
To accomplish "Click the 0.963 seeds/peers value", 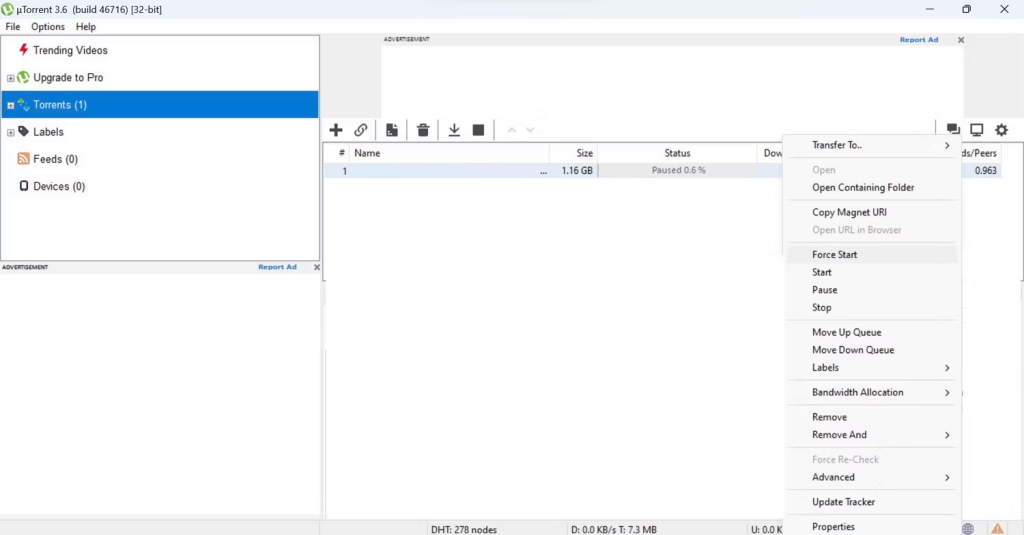I will click(985, 171).
